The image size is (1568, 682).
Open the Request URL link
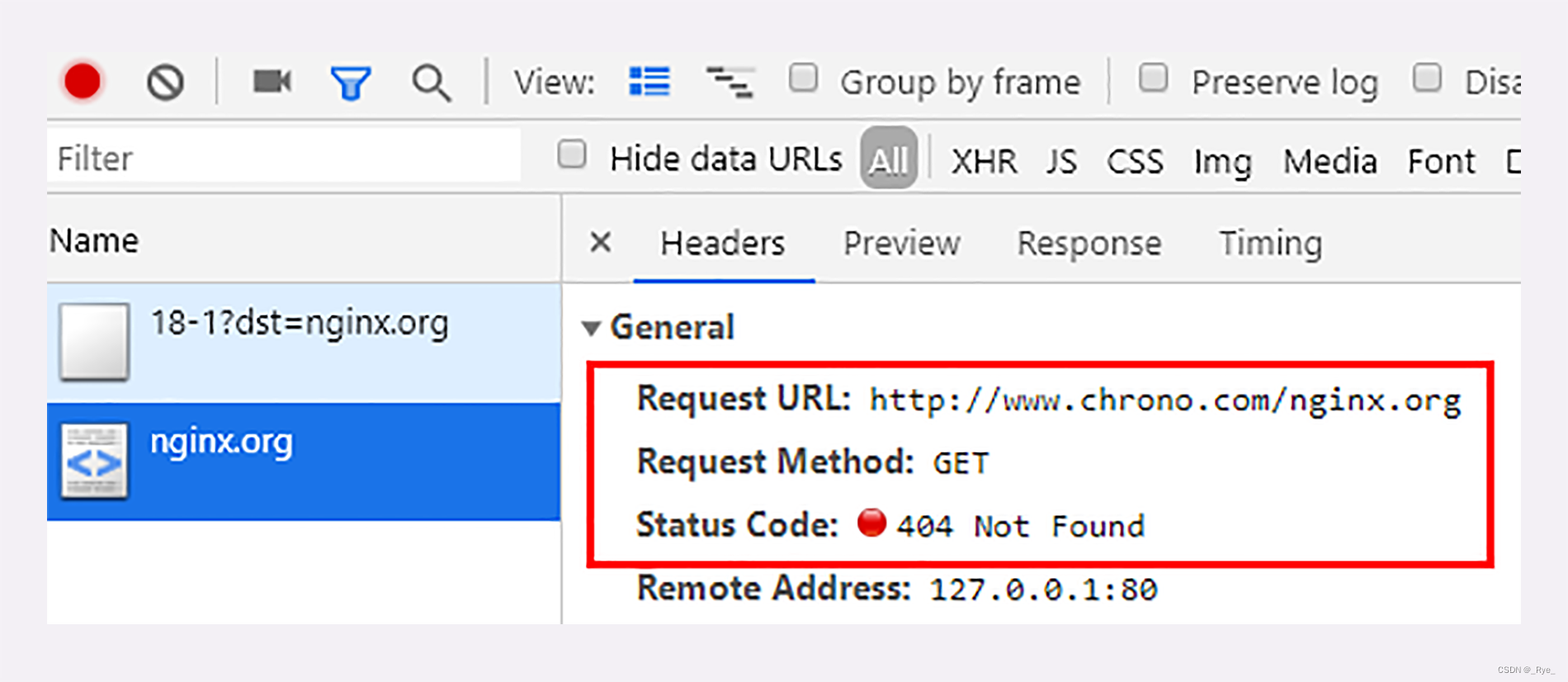coord(1162,399)
